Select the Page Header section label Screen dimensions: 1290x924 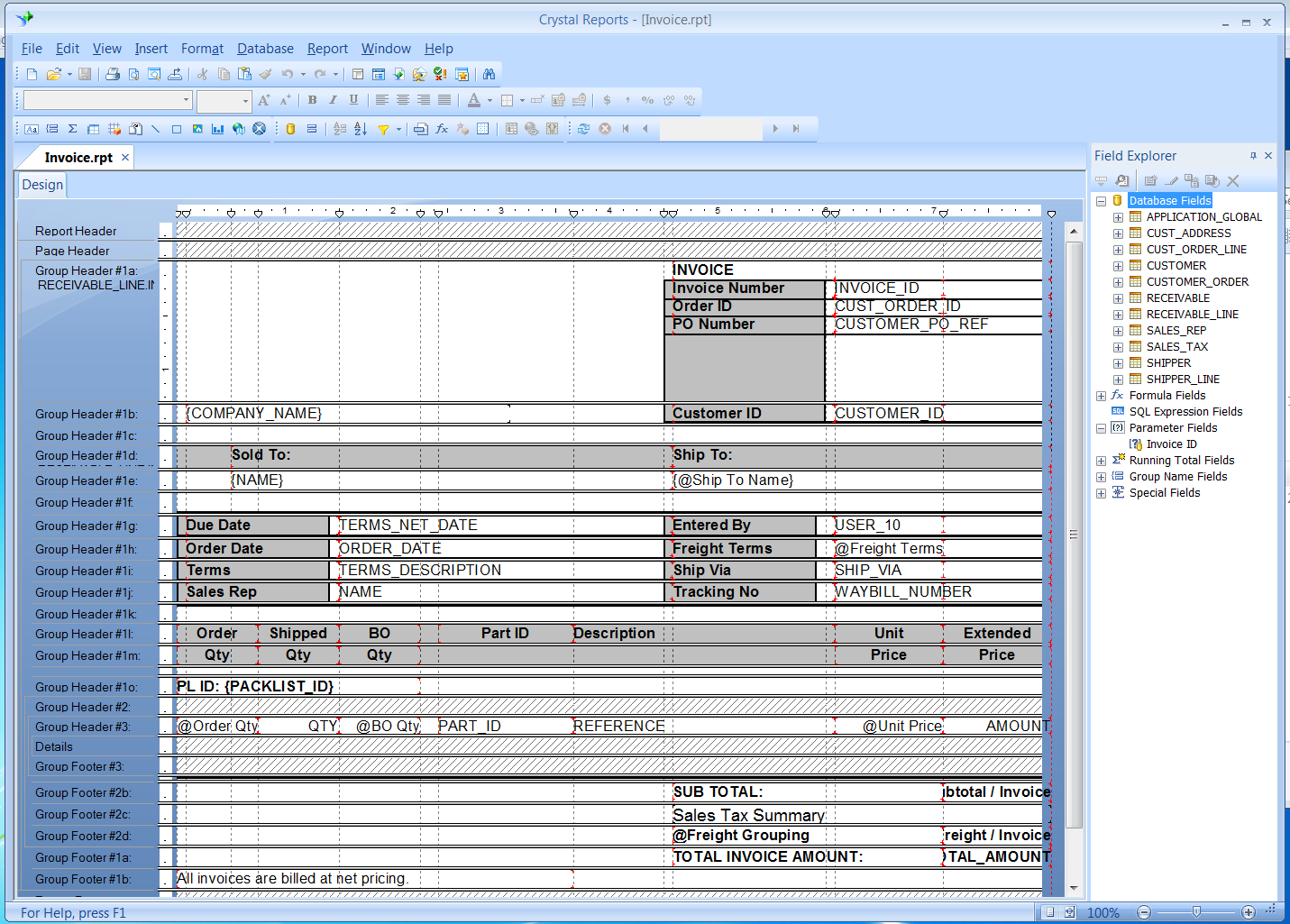point(72,252)
